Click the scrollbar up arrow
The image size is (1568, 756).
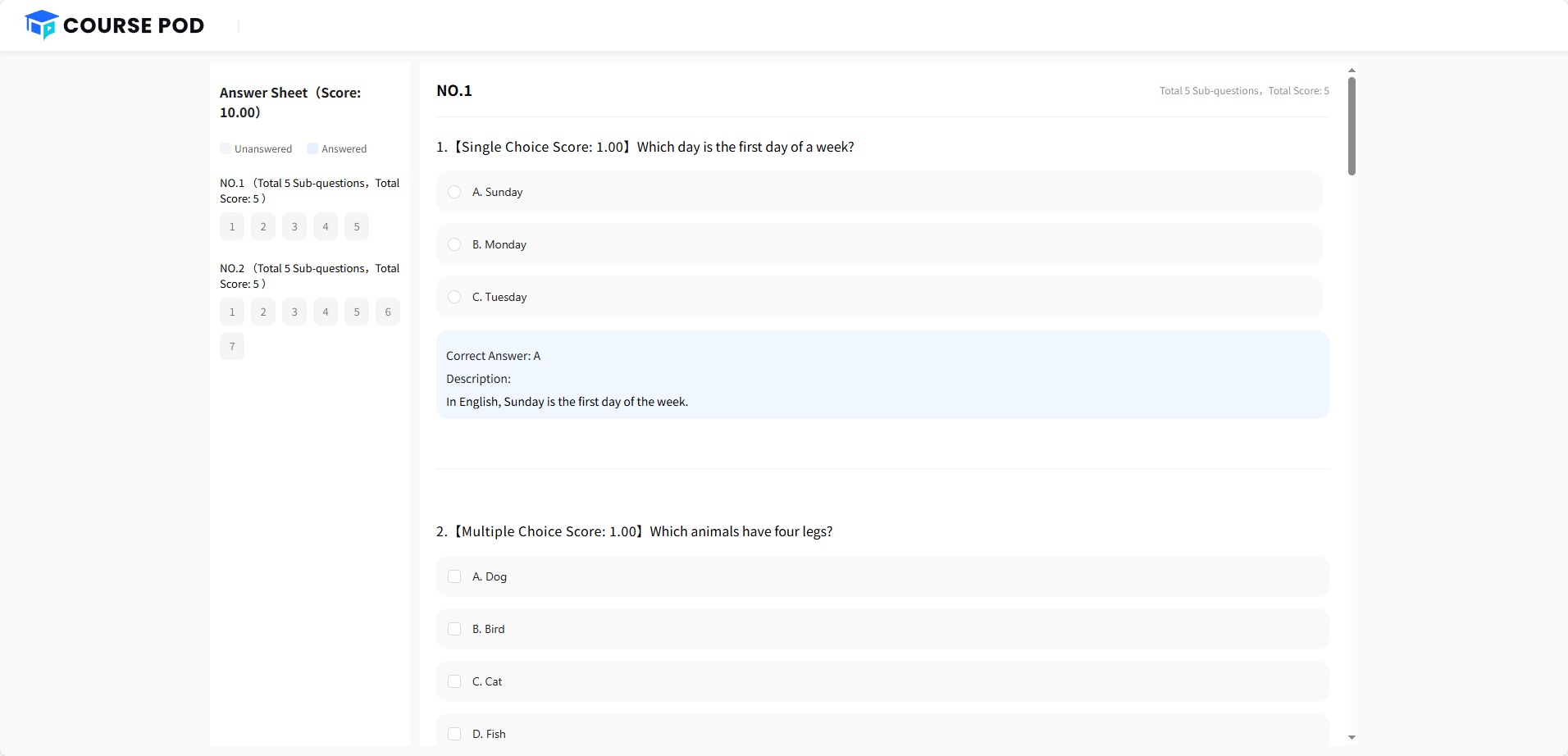coord(1351,71)
